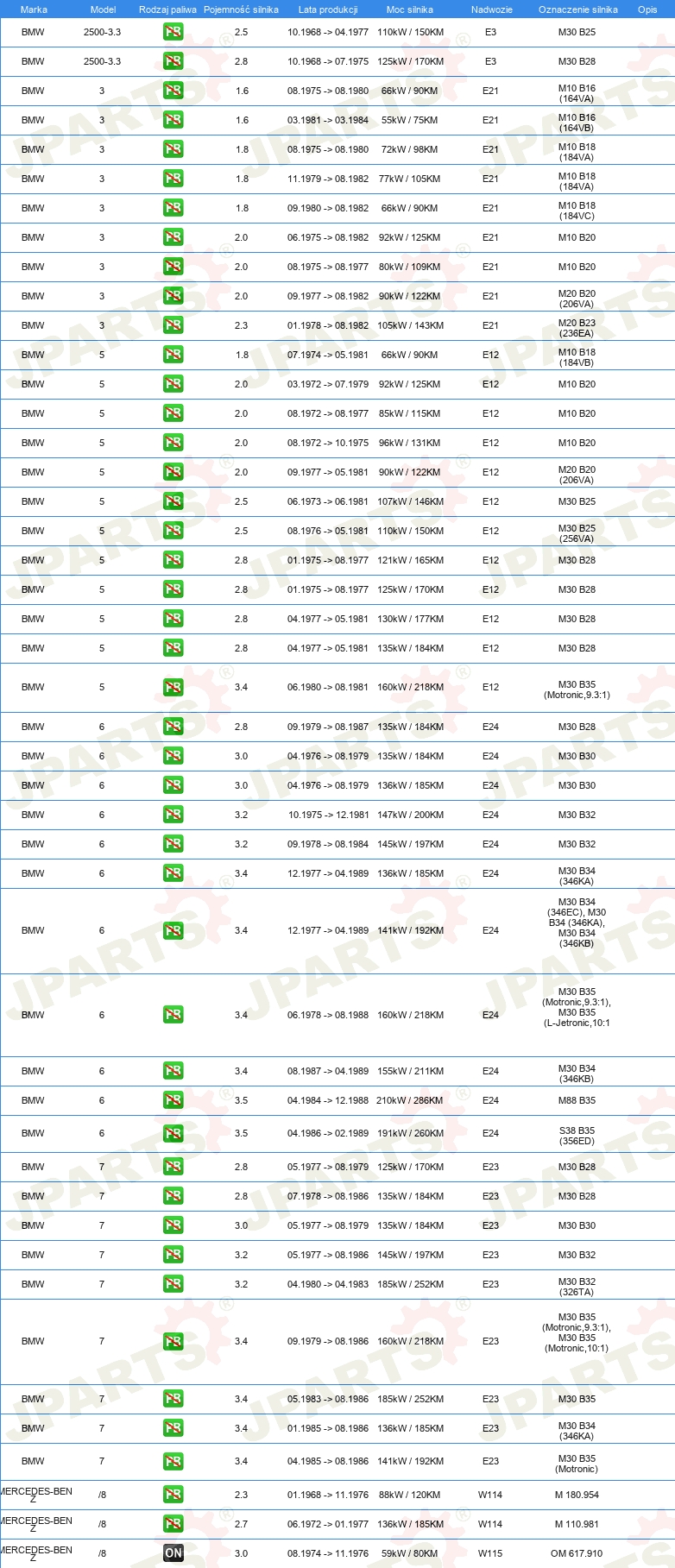675x1568 pixels.
Task: Select the OM 617.910 engine code cell
Action: coord(577,1553)
